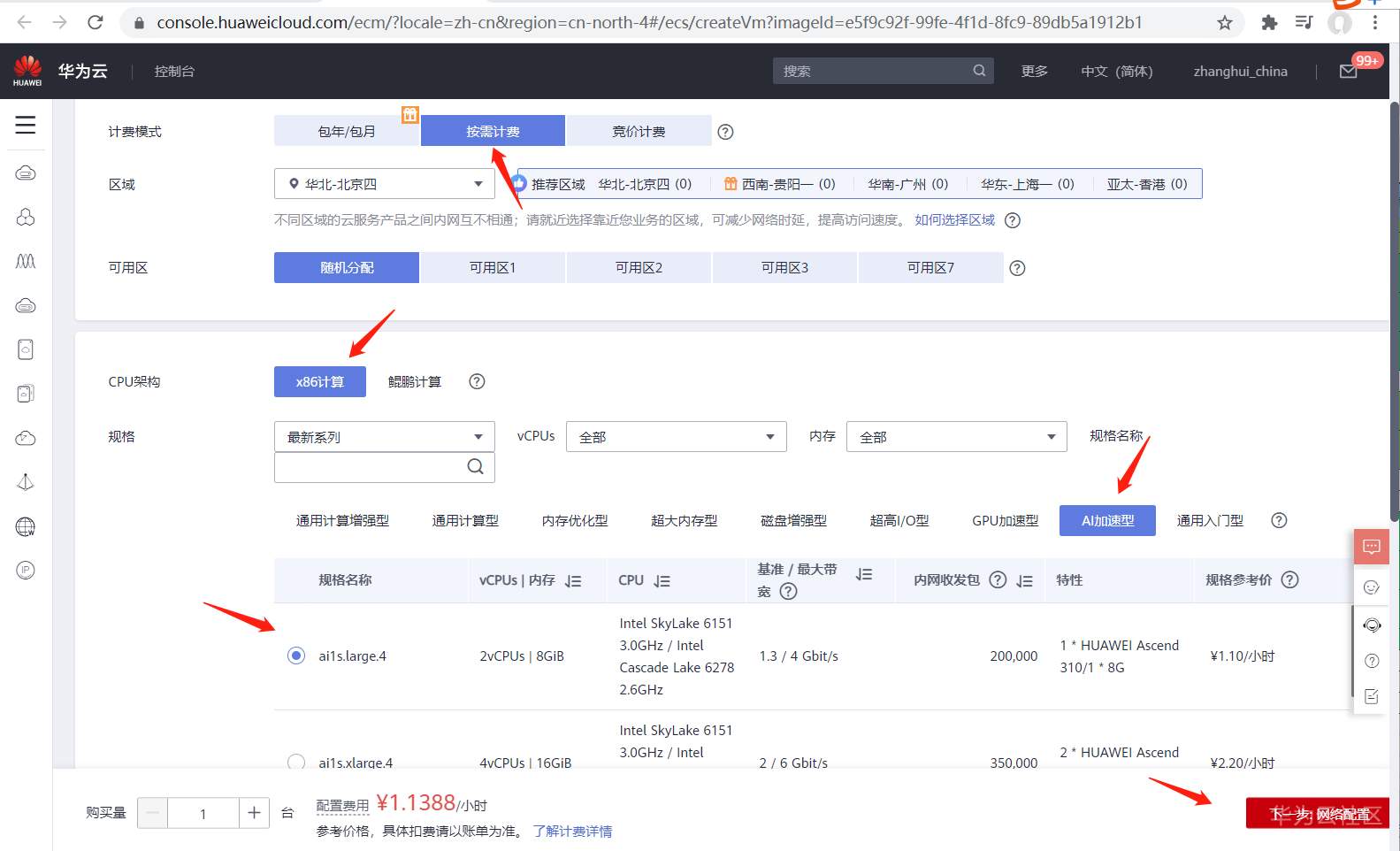
Task: Click the browser address bar URL
Action: click(649, 22)
